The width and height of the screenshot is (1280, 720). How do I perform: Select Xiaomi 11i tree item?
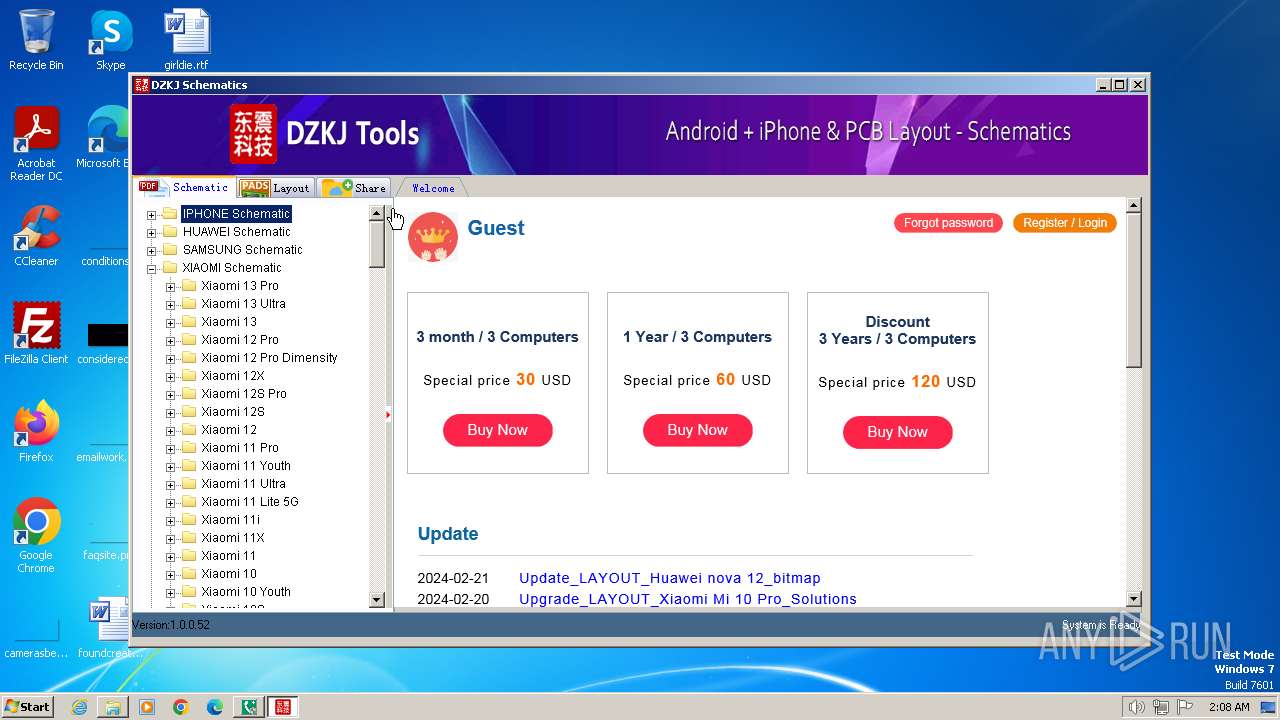230,520
